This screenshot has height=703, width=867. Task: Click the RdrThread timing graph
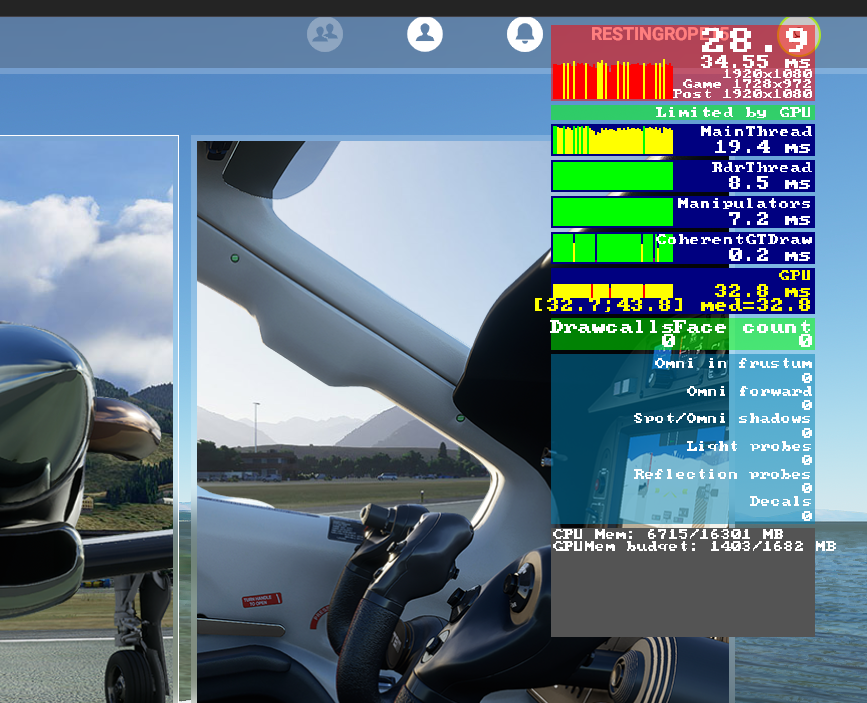(x=613, y=176)
